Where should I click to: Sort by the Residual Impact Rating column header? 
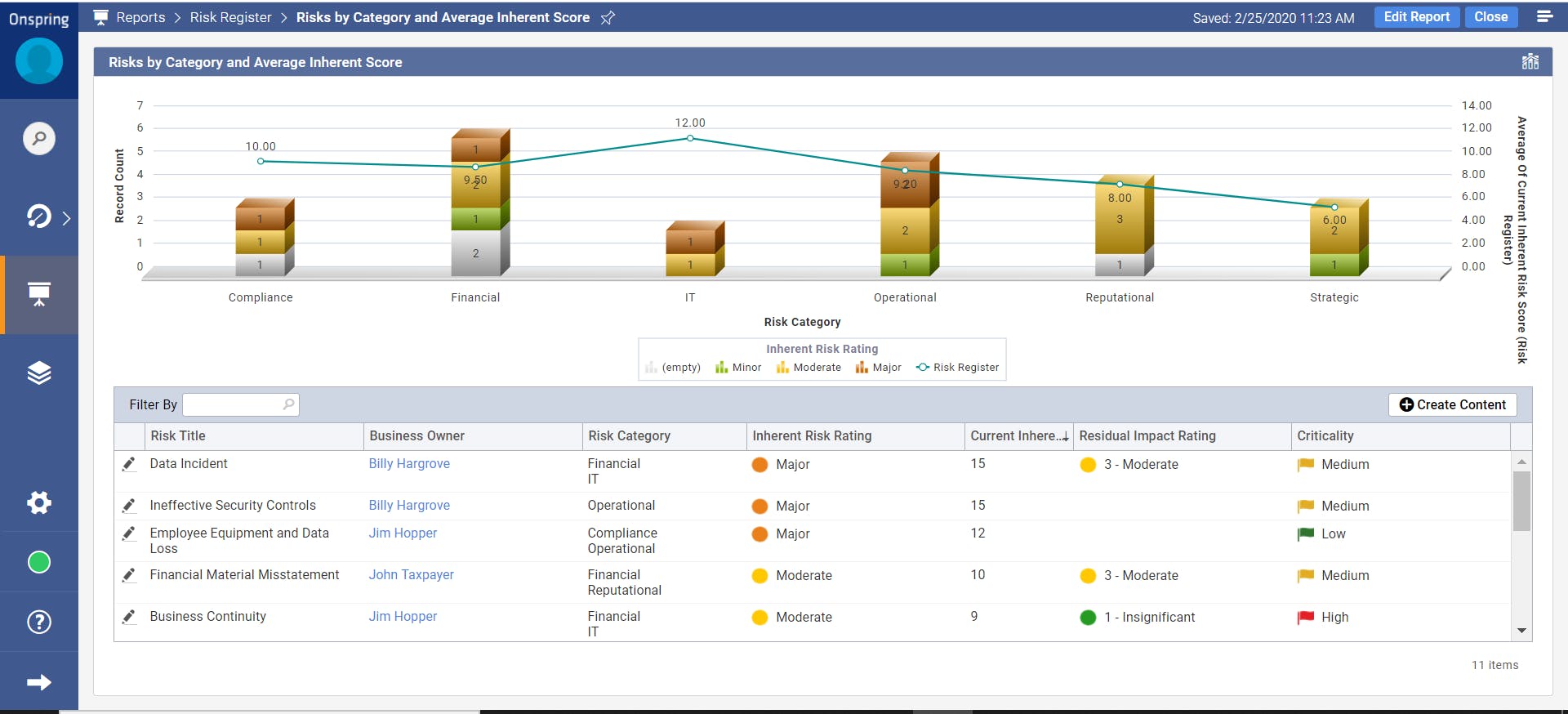point(1182,436)
